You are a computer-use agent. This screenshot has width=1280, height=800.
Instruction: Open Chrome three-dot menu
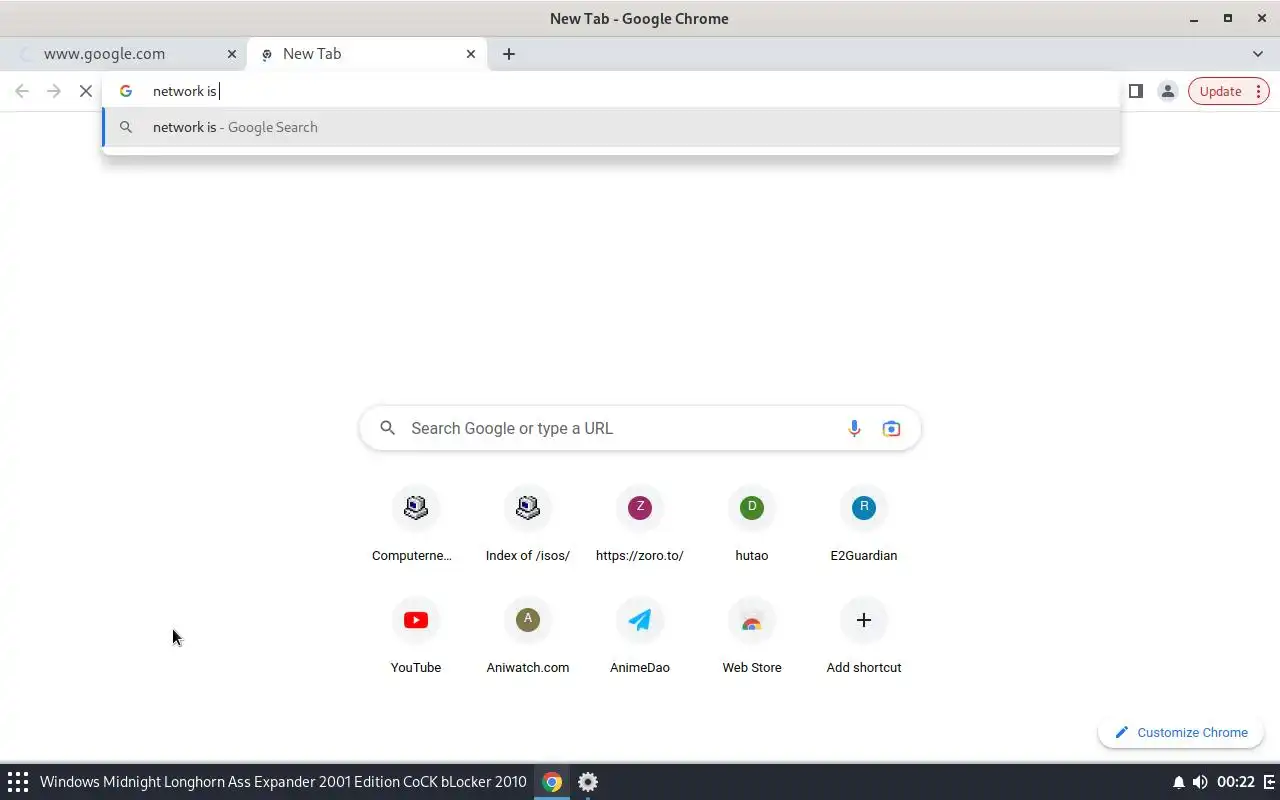tap(1258, 91)
